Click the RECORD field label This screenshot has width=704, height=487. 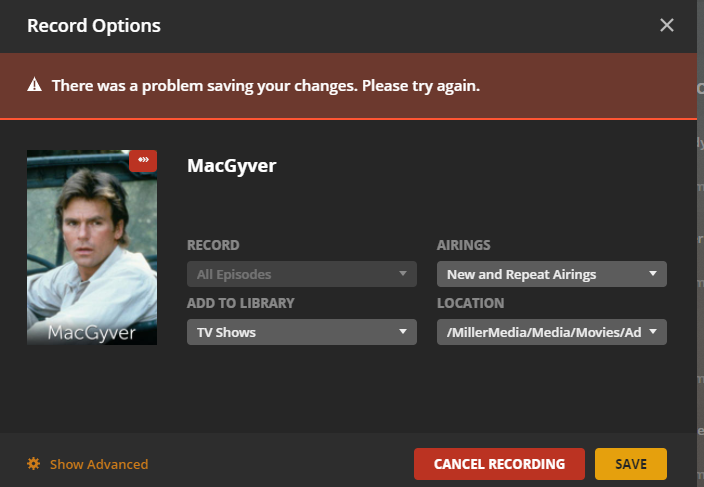click(x=213, y=245)
